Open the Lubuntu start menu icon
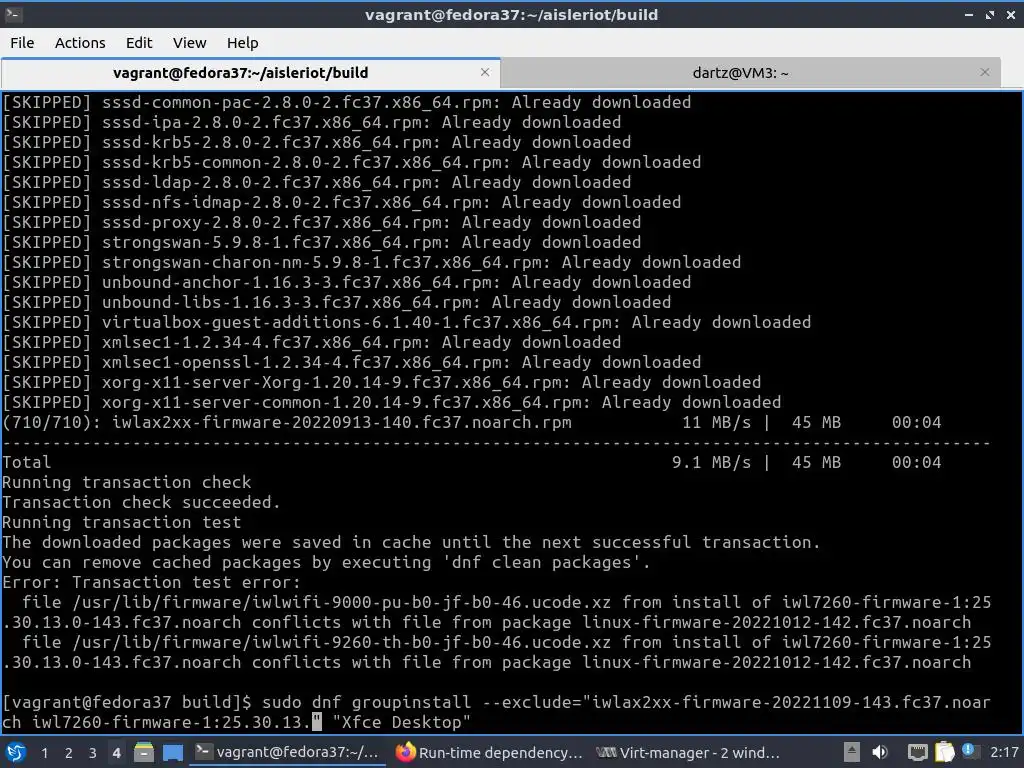This screenshot has height=768, width=1024. pyautogui.click(x=16, y=752)
